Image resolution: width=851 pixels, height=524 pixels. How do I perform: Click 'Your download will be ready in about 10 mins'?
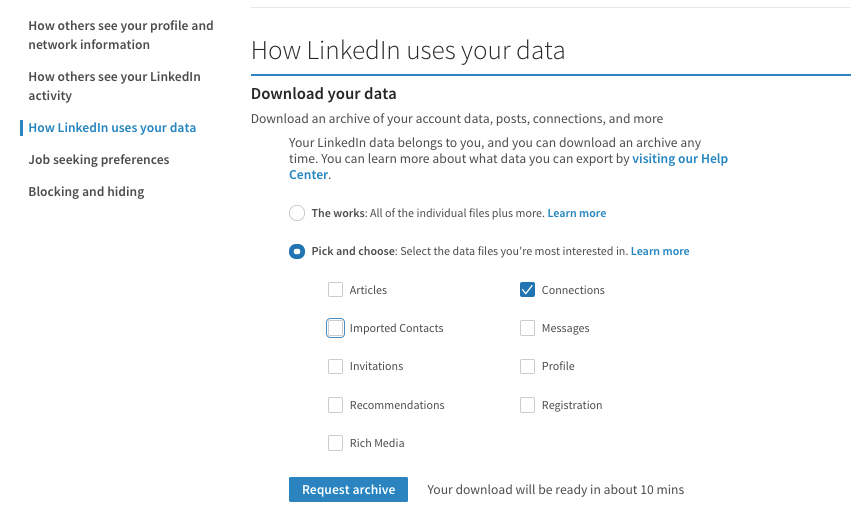coord(555,490)
